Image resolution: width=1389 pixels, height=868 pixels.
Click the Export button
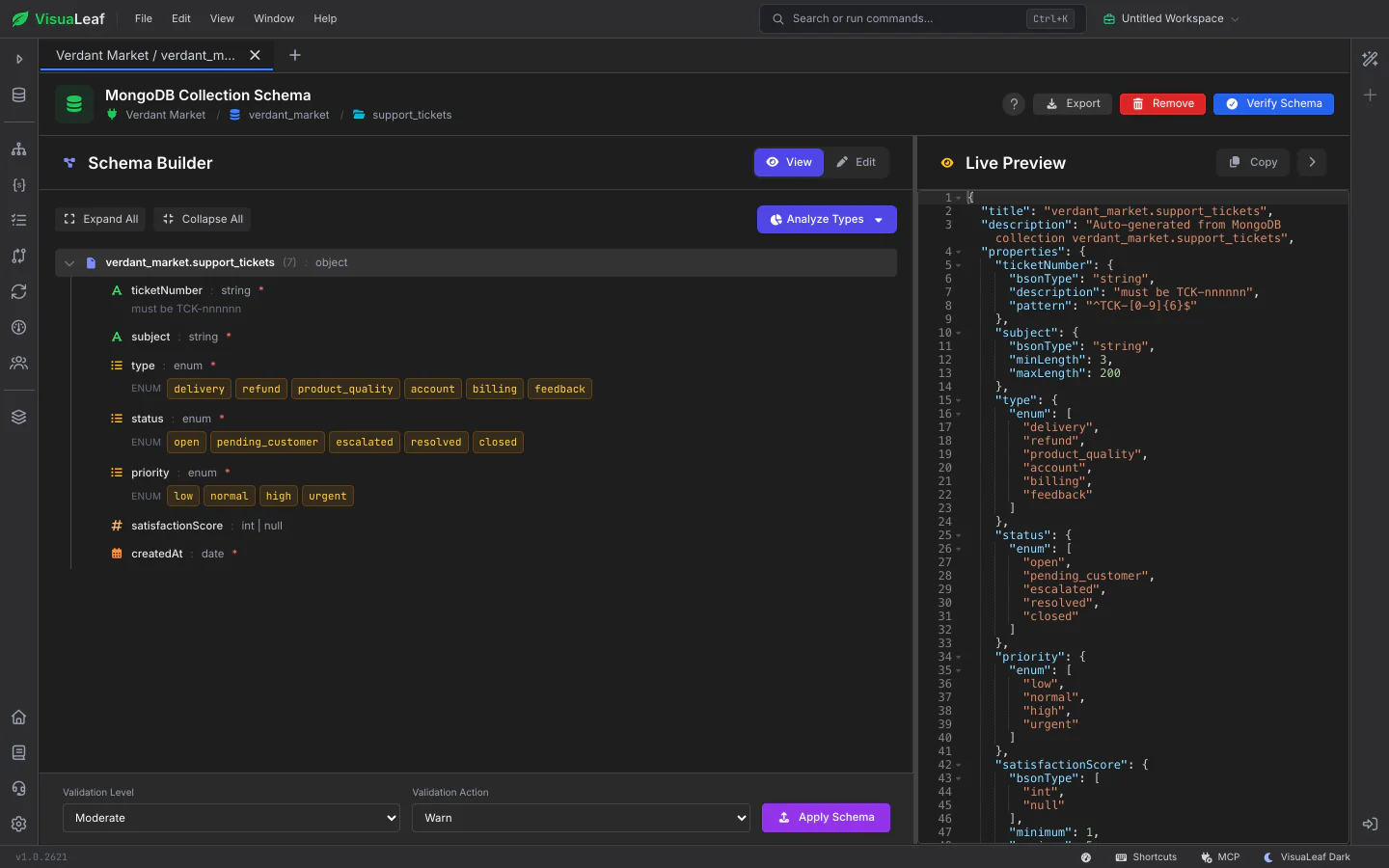pyautogui.click(x=1073, y=104)
